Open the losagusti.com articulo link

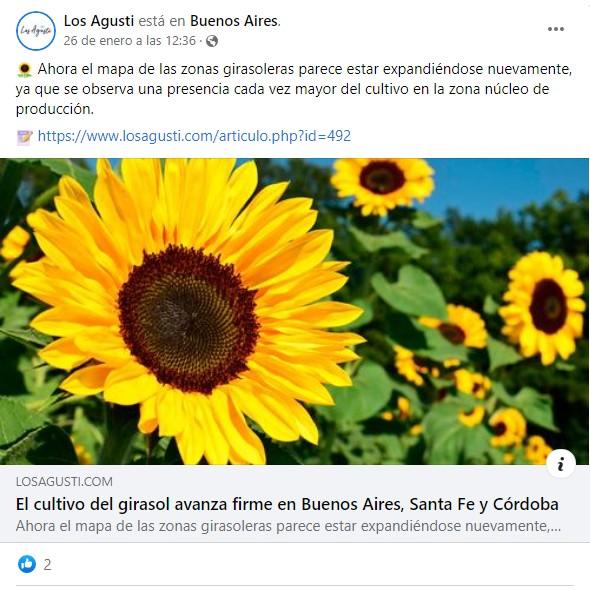coord(194,136)
